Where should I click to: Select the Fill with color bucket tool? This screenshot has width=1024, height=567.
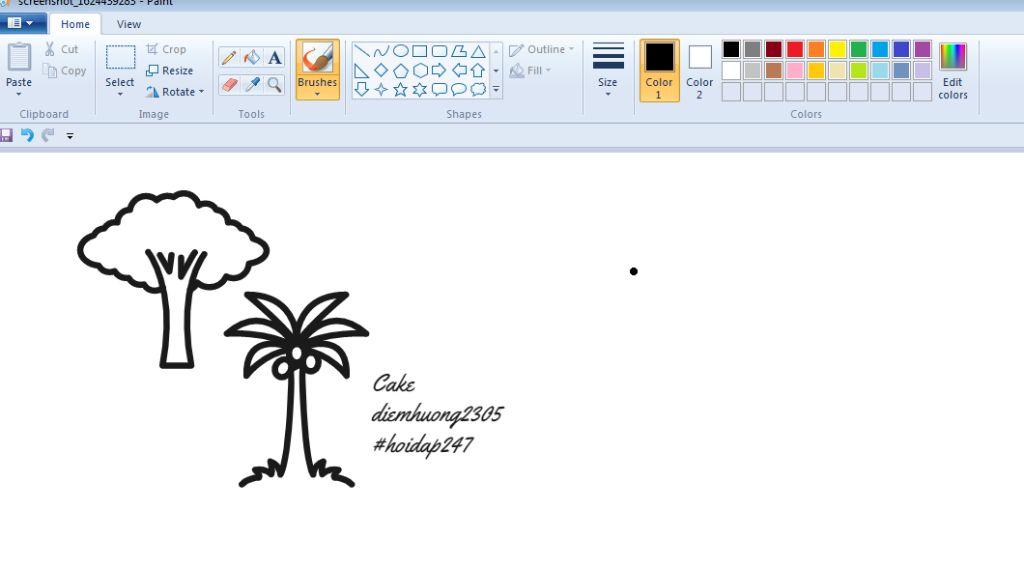pos(251,57)
